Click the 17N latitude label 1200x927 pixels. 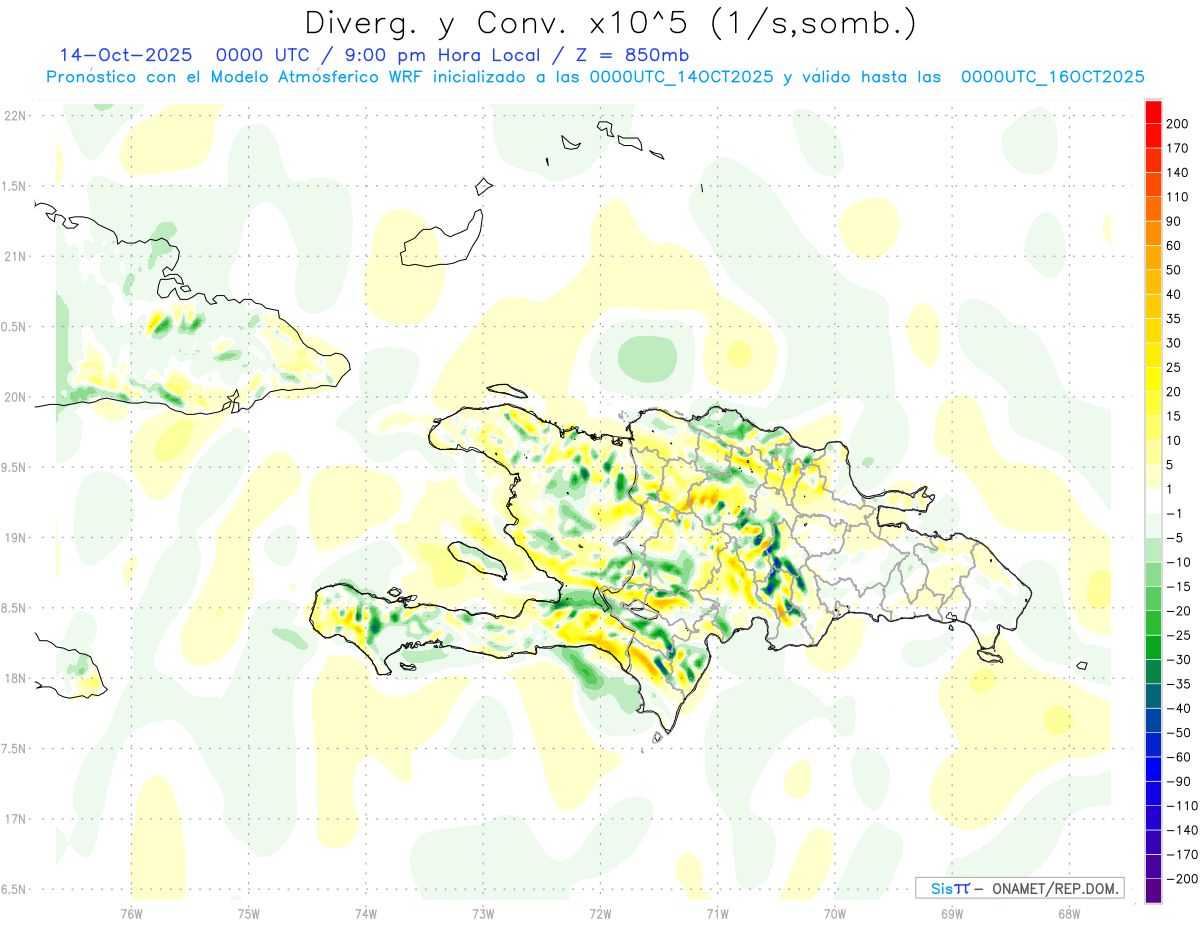(15, 819)
